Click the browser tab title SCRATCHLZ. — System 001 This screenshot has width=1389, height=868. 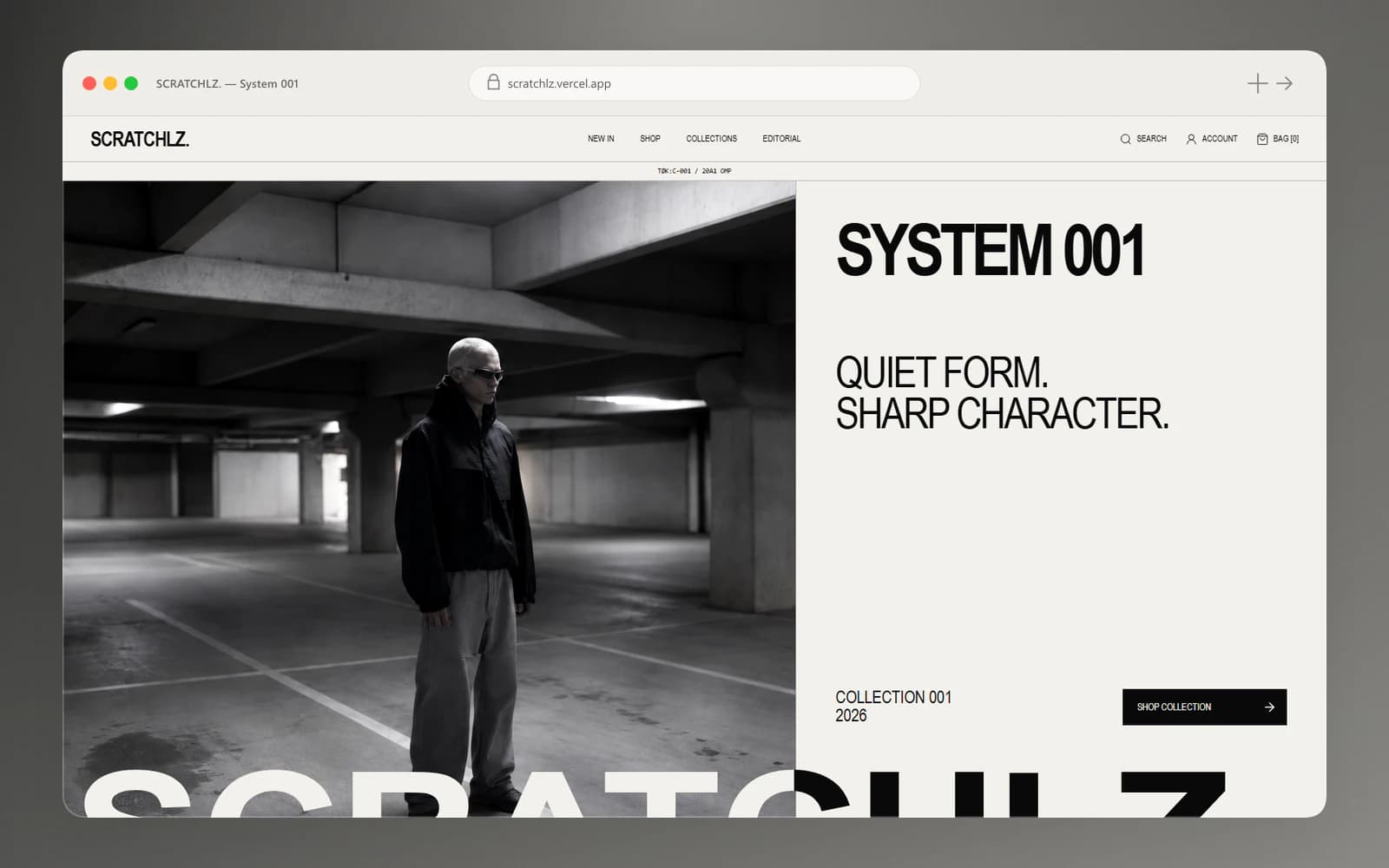click(x=227, y=83)
